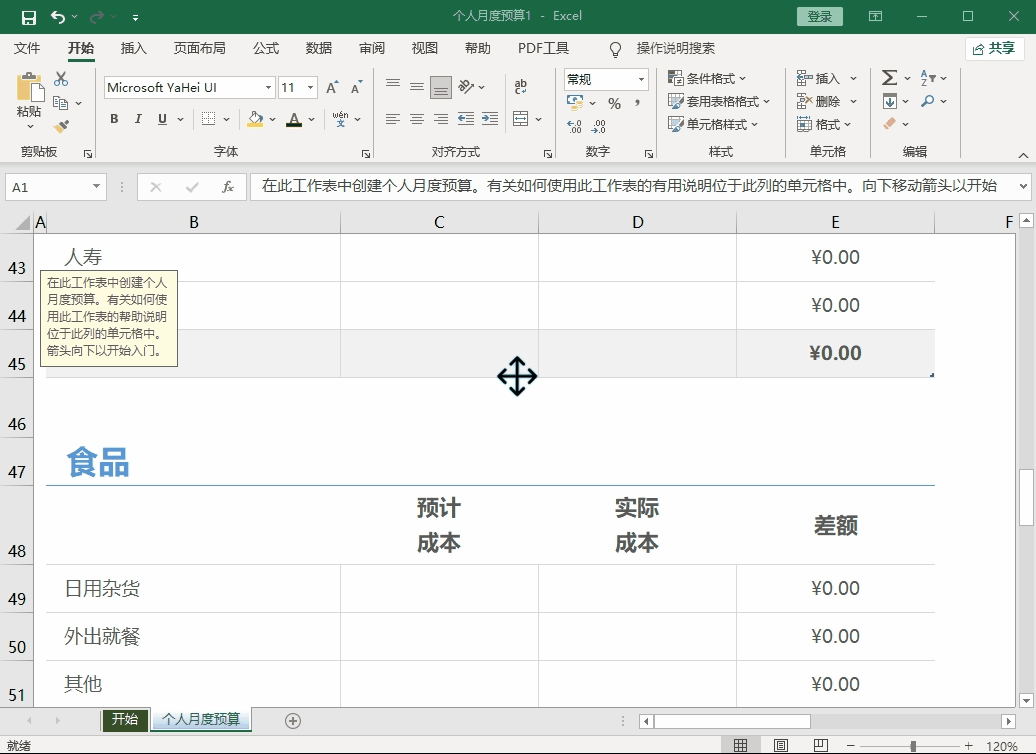Screen dimensions: 1036x754
Task: Click the zoom slider handle
Action: pos(913,746)
